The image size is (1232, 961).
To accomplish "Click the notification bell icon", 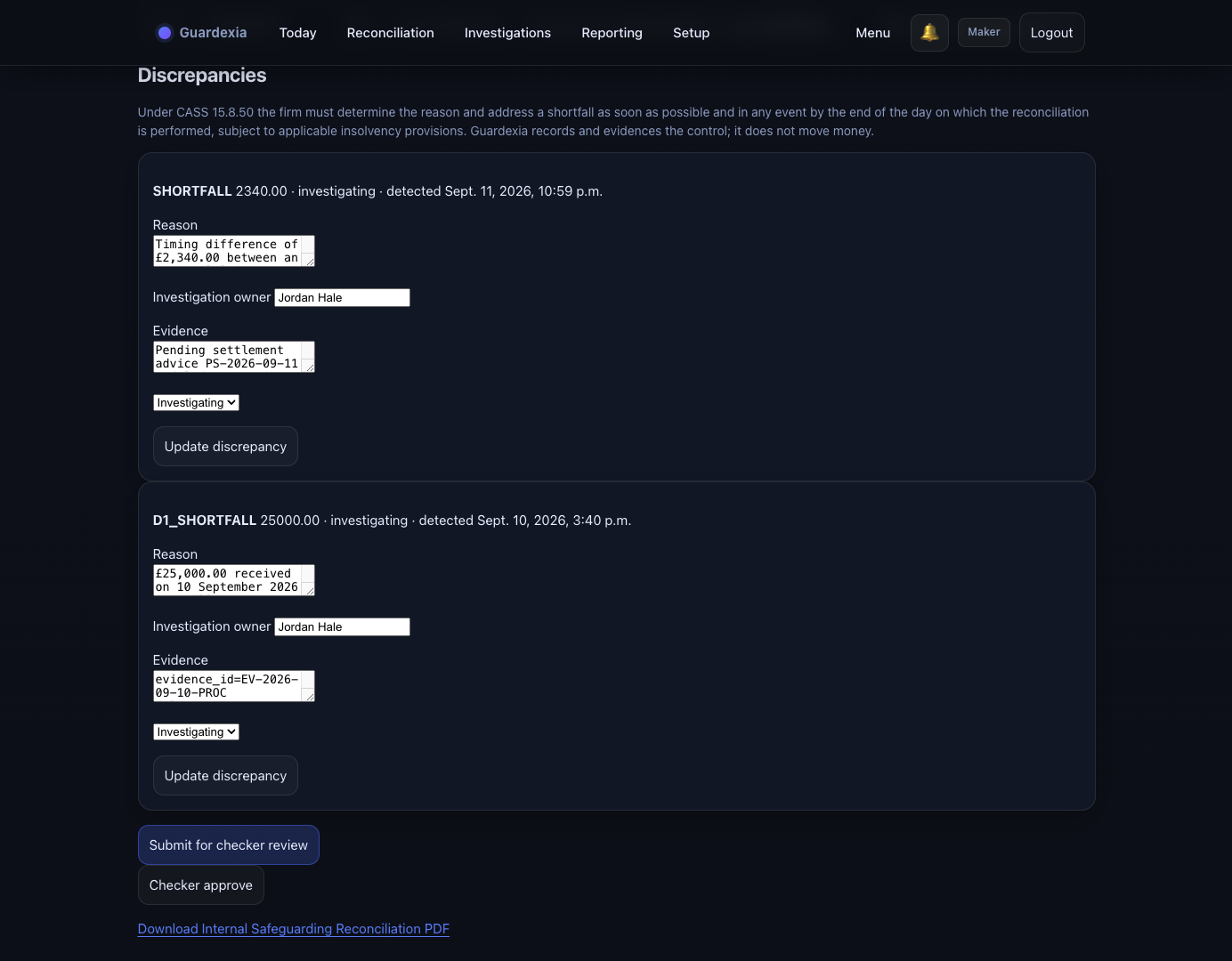I will click(x=929, y=33).
